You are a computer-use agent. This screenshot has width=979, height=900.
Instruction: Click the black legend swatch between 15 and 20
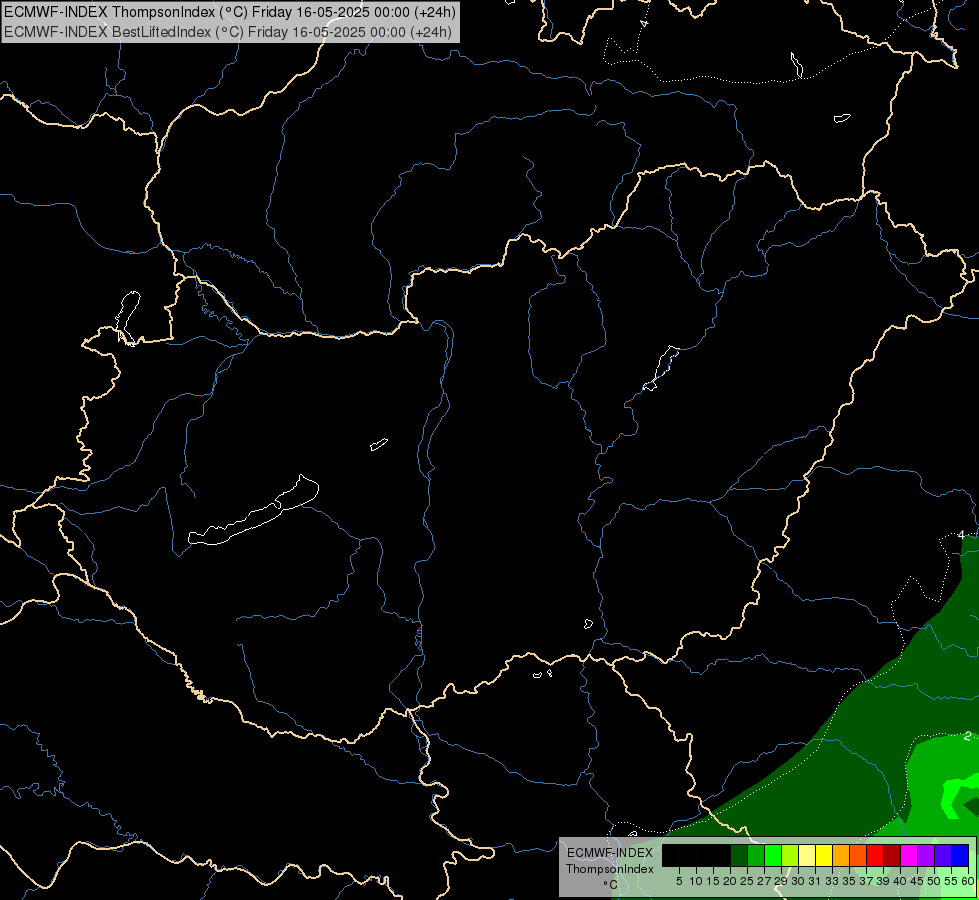point(722,855)
